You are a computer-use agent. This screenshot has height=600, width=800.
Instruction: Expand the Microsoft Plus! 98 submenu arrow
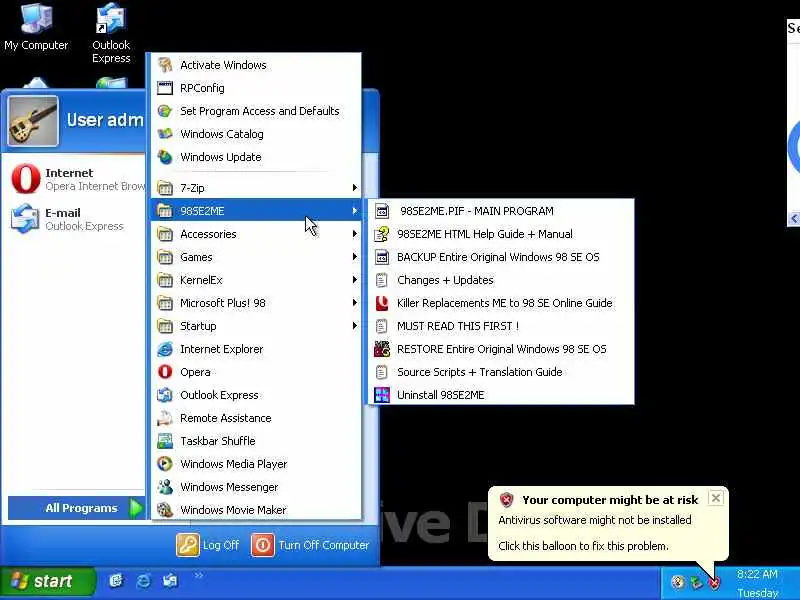pyautogui.click(x=355, y=303)
